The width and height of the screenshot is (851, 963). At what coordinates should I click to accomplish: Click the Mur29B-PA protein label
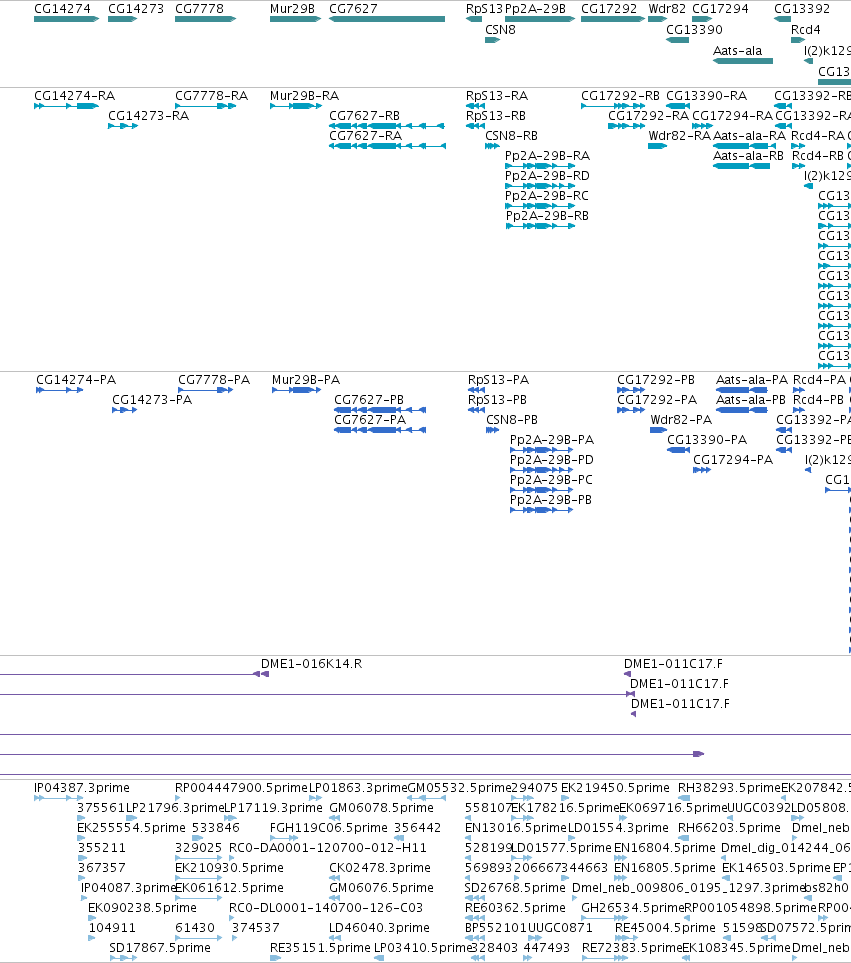[306, 380]
